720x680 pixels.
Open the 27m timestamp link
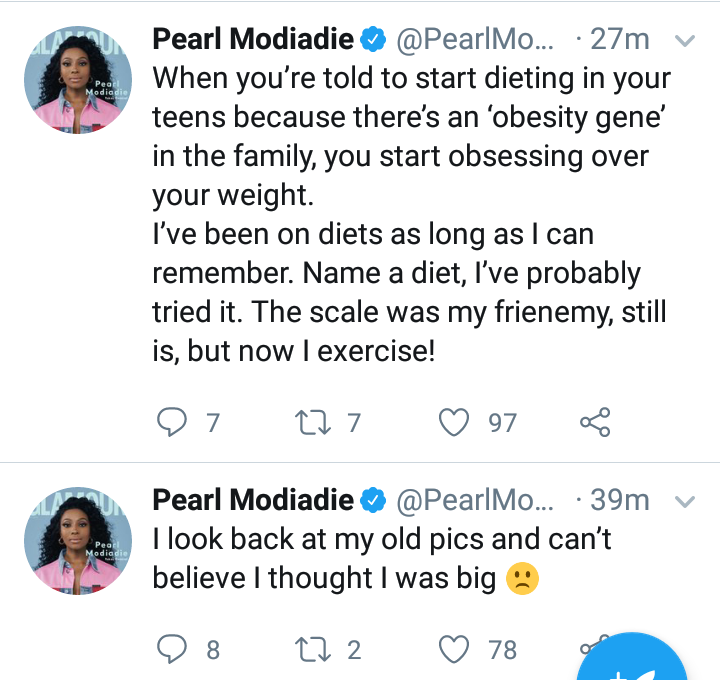pos(620,39)
